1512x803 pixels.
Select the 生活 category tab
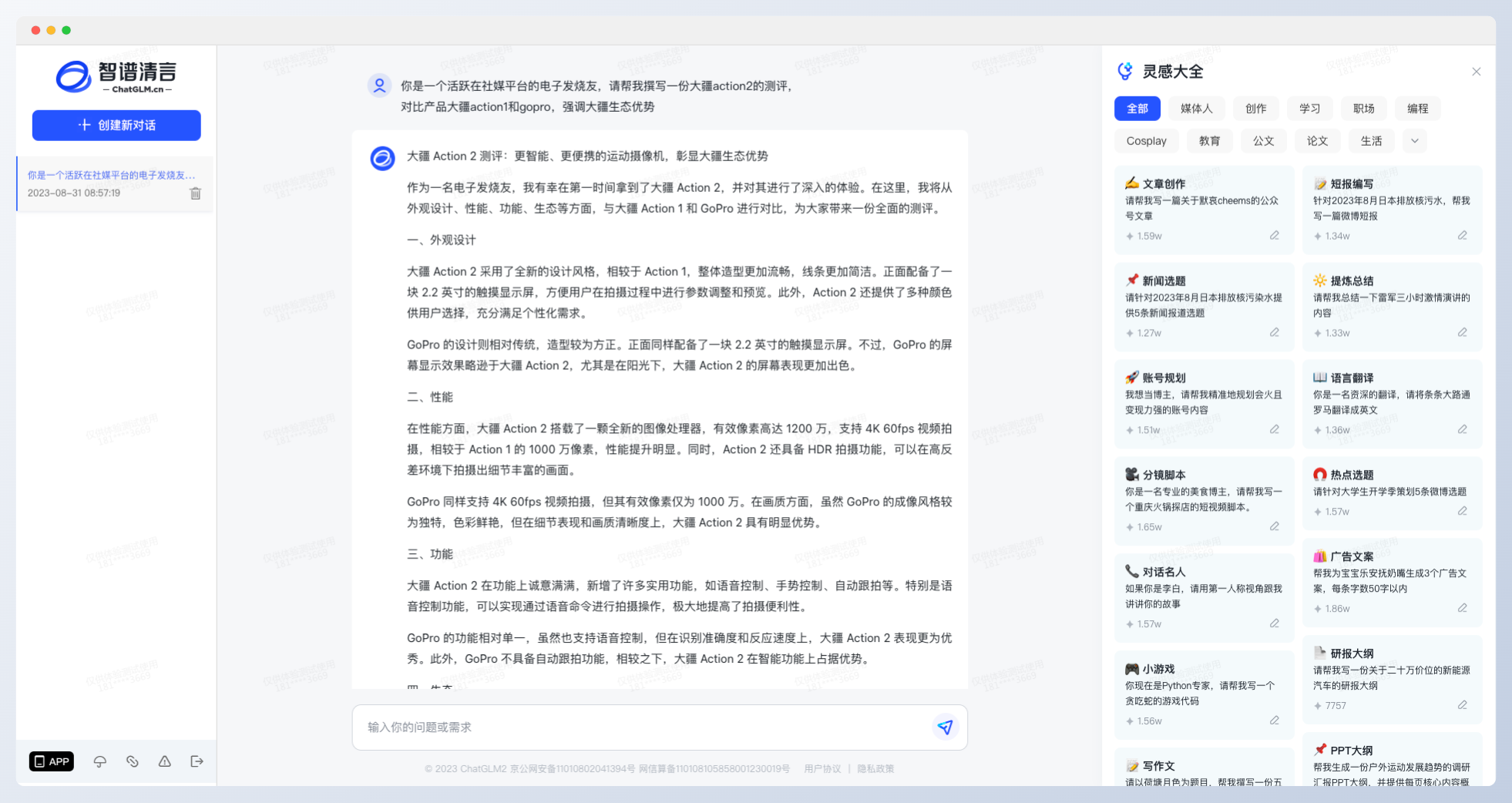tap(1372, 141)
